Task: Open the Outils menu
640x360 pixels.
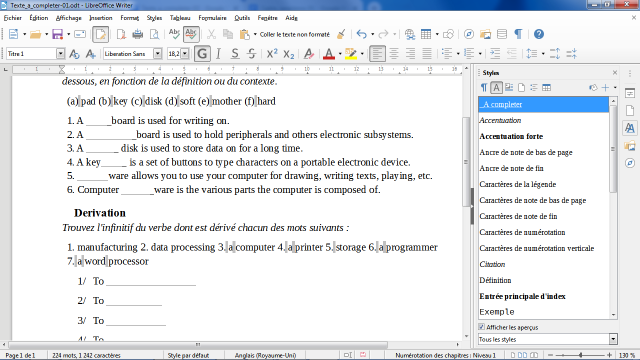Action: pyautogui.click(x=242, y=18)
